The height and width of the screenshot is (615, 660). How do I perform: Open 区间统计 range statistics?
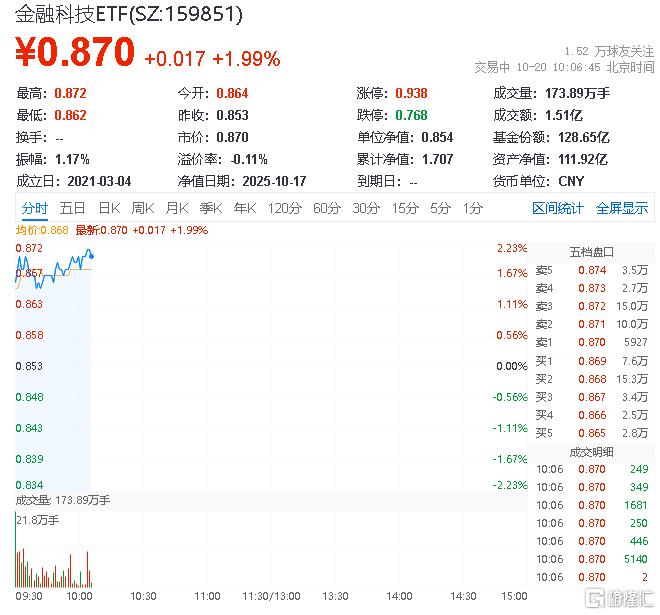click(557, 208)
